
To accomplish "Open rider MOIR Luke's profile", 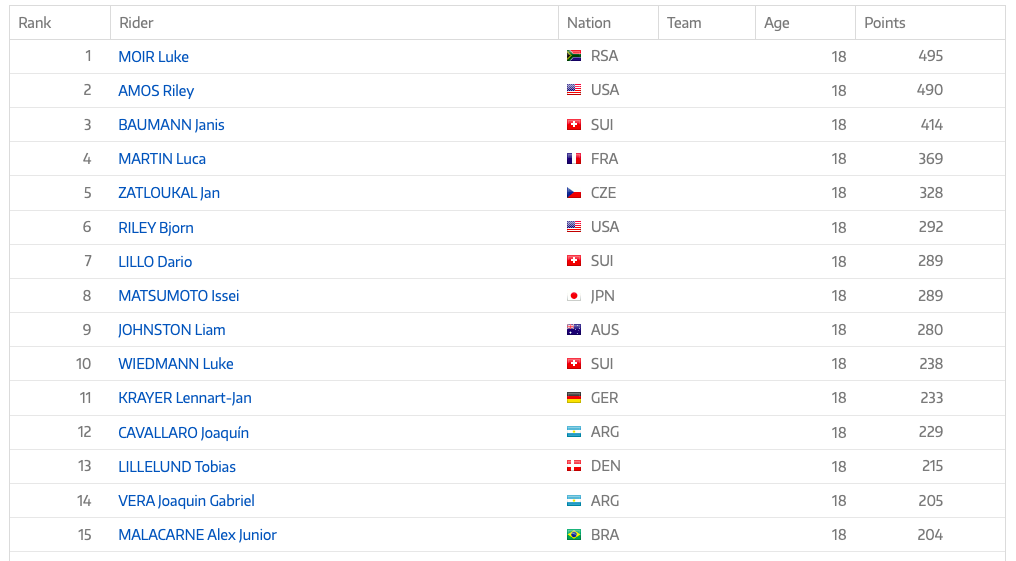I will tap(154, 56).
